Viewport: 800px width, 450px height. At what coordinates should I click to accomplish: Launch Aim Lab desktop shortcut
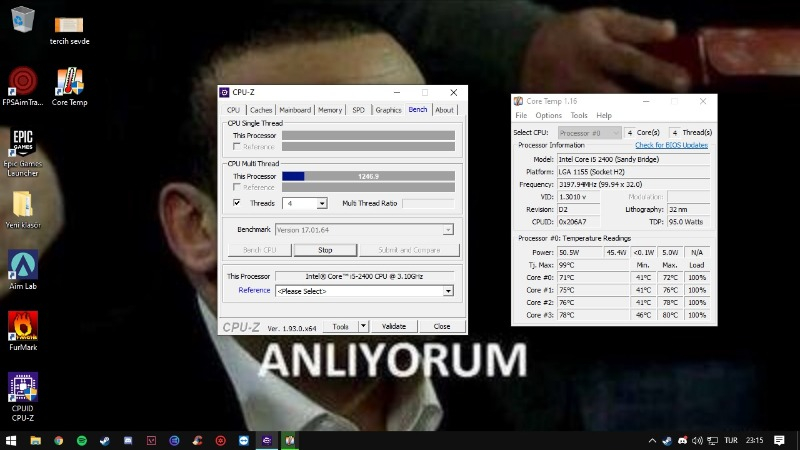coord(22,270)
